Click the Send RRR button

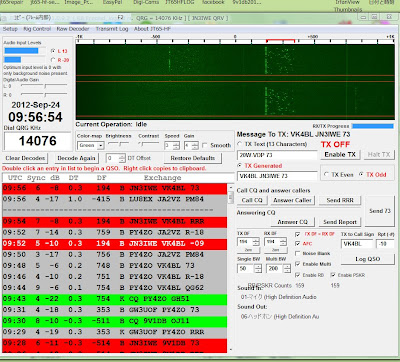coord(340,200)
